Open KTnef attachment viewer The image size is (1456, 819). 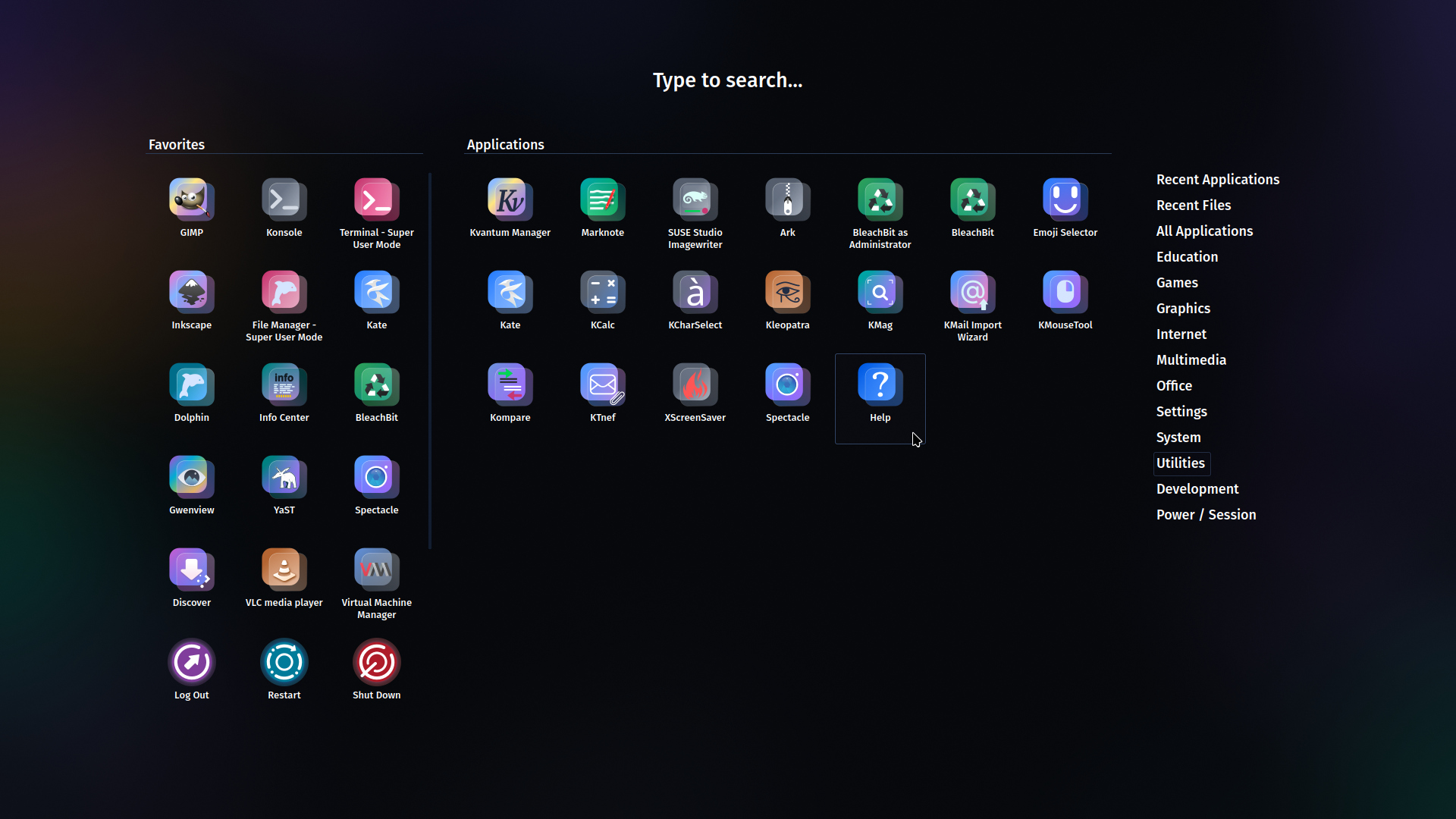point(603,394)
